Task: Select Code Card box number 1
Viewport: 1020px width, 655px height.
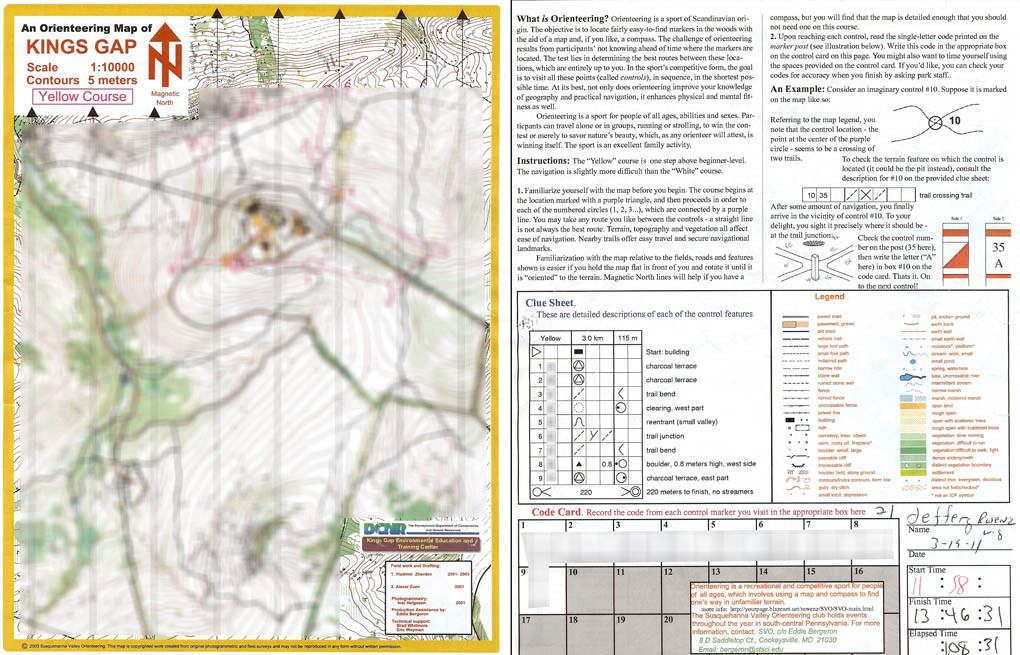Action: click(x=541, y=545)
